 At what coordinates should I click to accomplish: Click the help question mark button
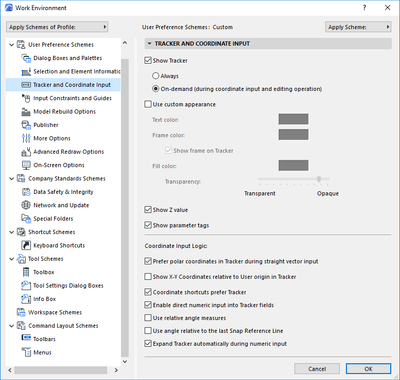(364, 8)
